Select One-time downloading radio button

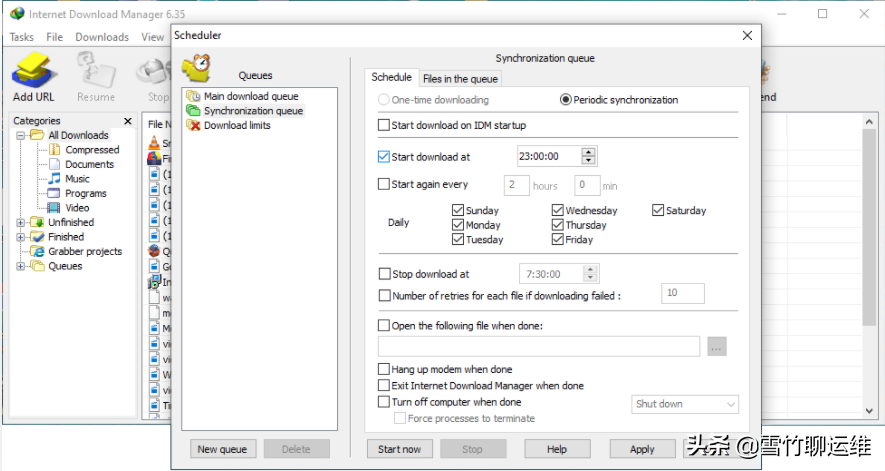click(x=384, y=100)
